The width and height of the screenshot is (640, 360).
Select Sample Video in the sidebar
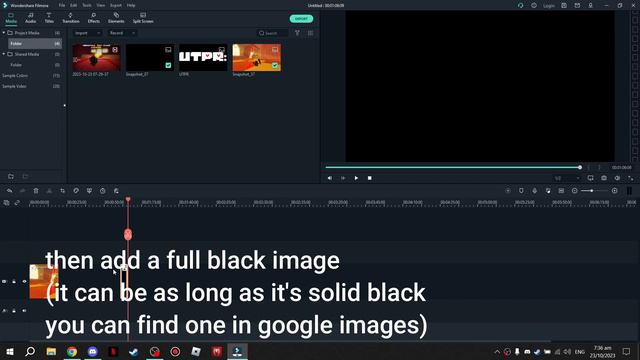(x=31, y=86)
